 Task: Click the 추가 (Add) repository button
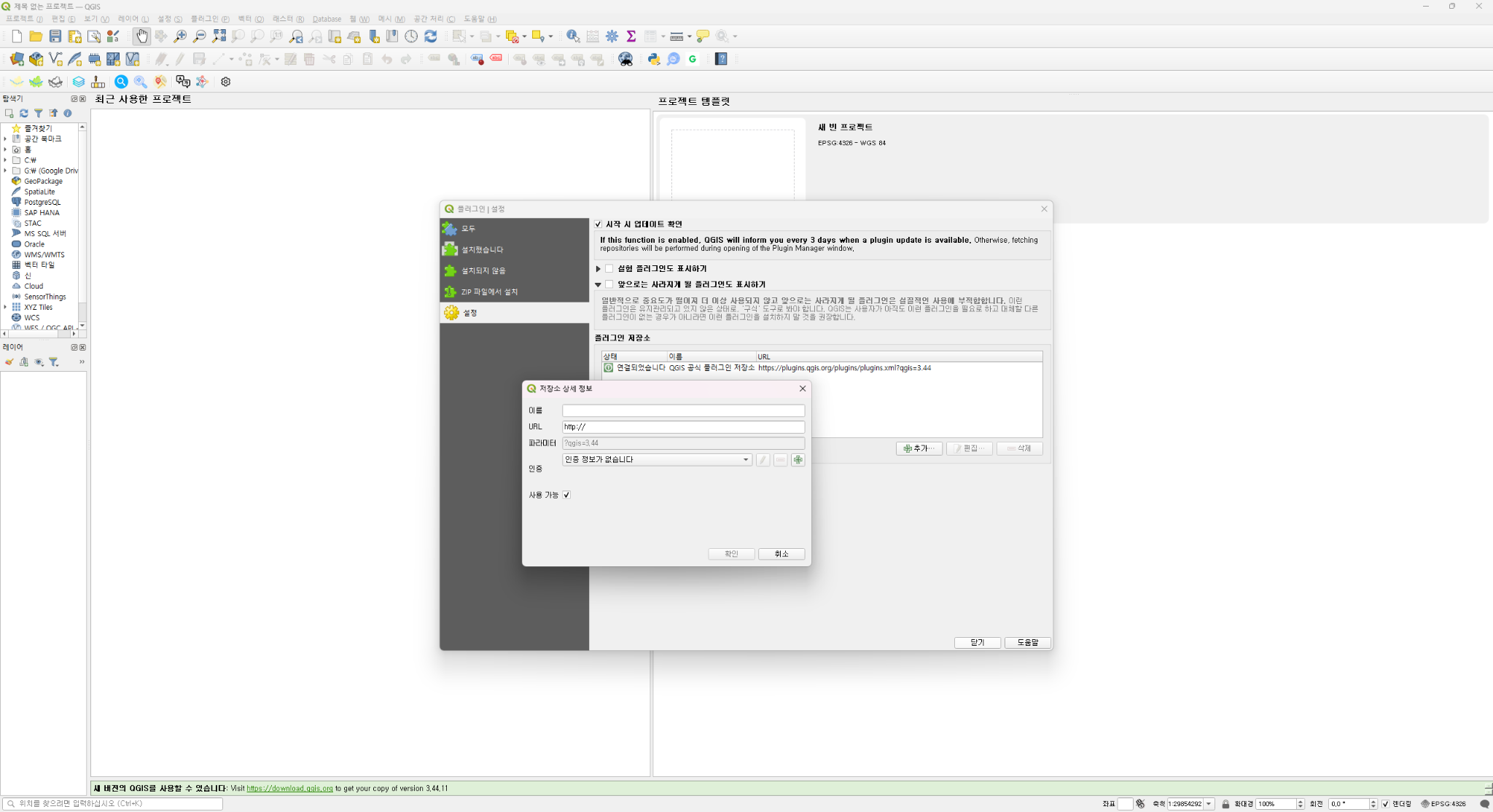pyautogui.click(x=919, y=448)
